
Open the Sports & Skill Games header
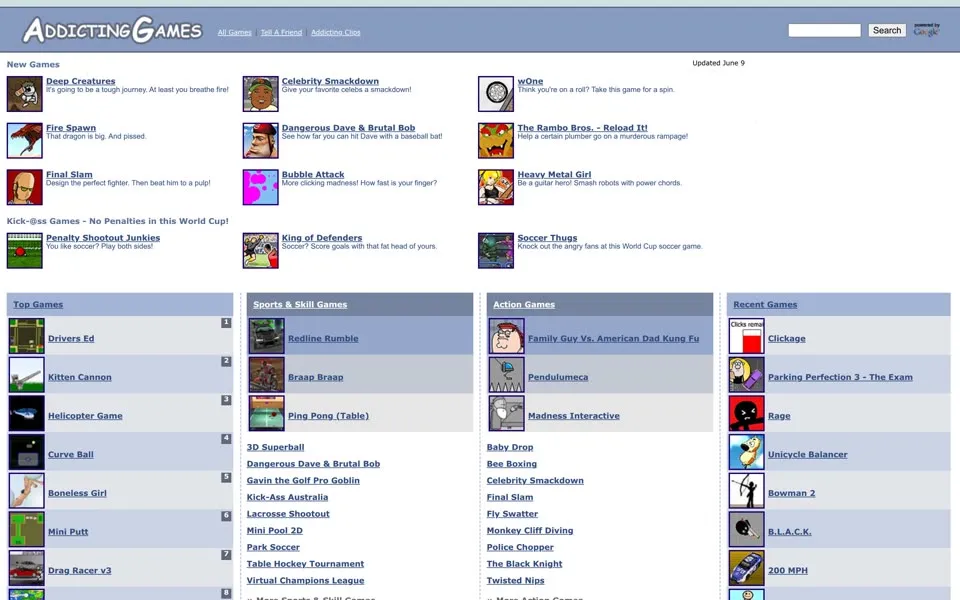(x=300, y=304)
